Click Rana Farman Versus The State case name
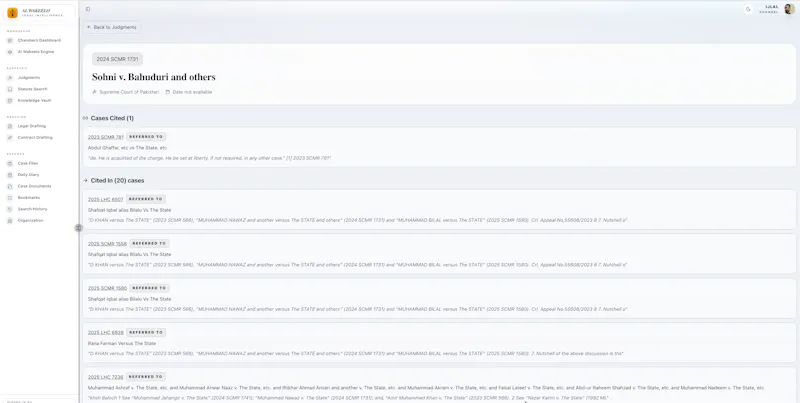Image resolution: width=800 pixels, height=403 pixels. pyautogui.click(x=122, y=343)
